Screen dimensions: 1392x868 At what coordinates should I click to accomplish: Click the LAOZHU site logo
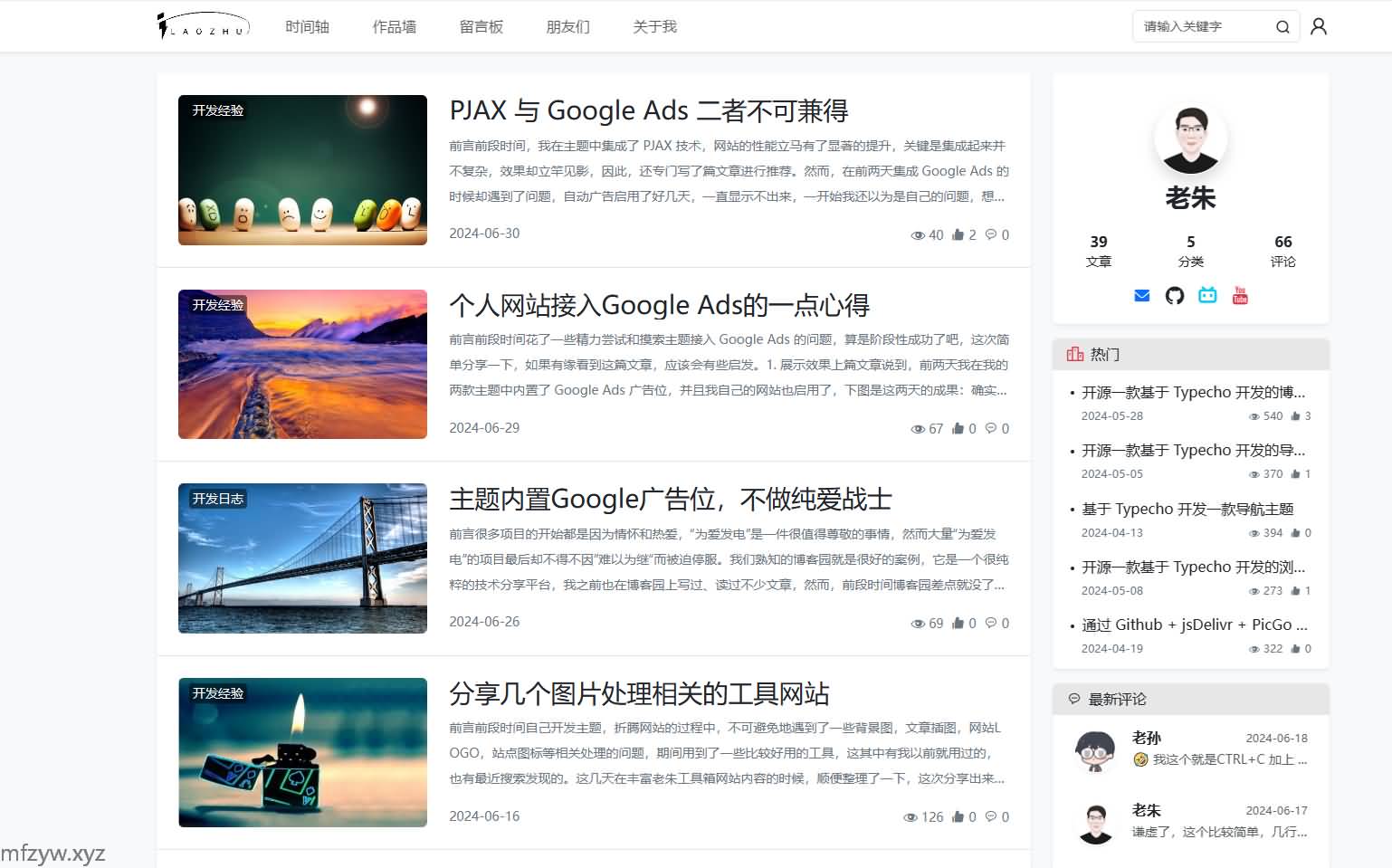[x=203, y=26]
